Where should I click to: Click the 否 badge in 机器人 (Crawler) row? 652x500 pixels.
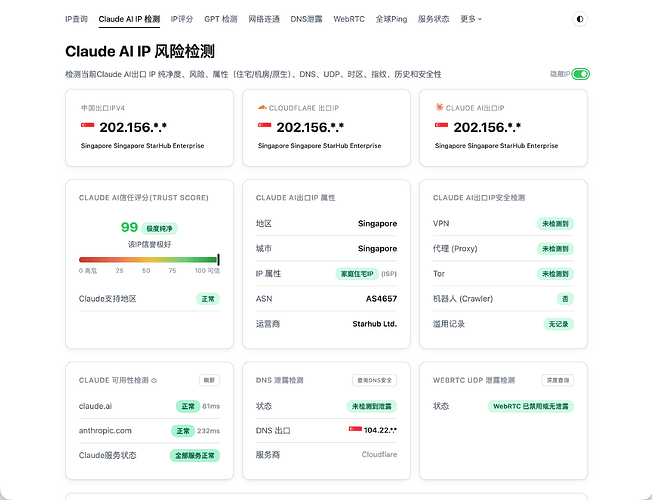pyautogui.click(x=565, y=299)
